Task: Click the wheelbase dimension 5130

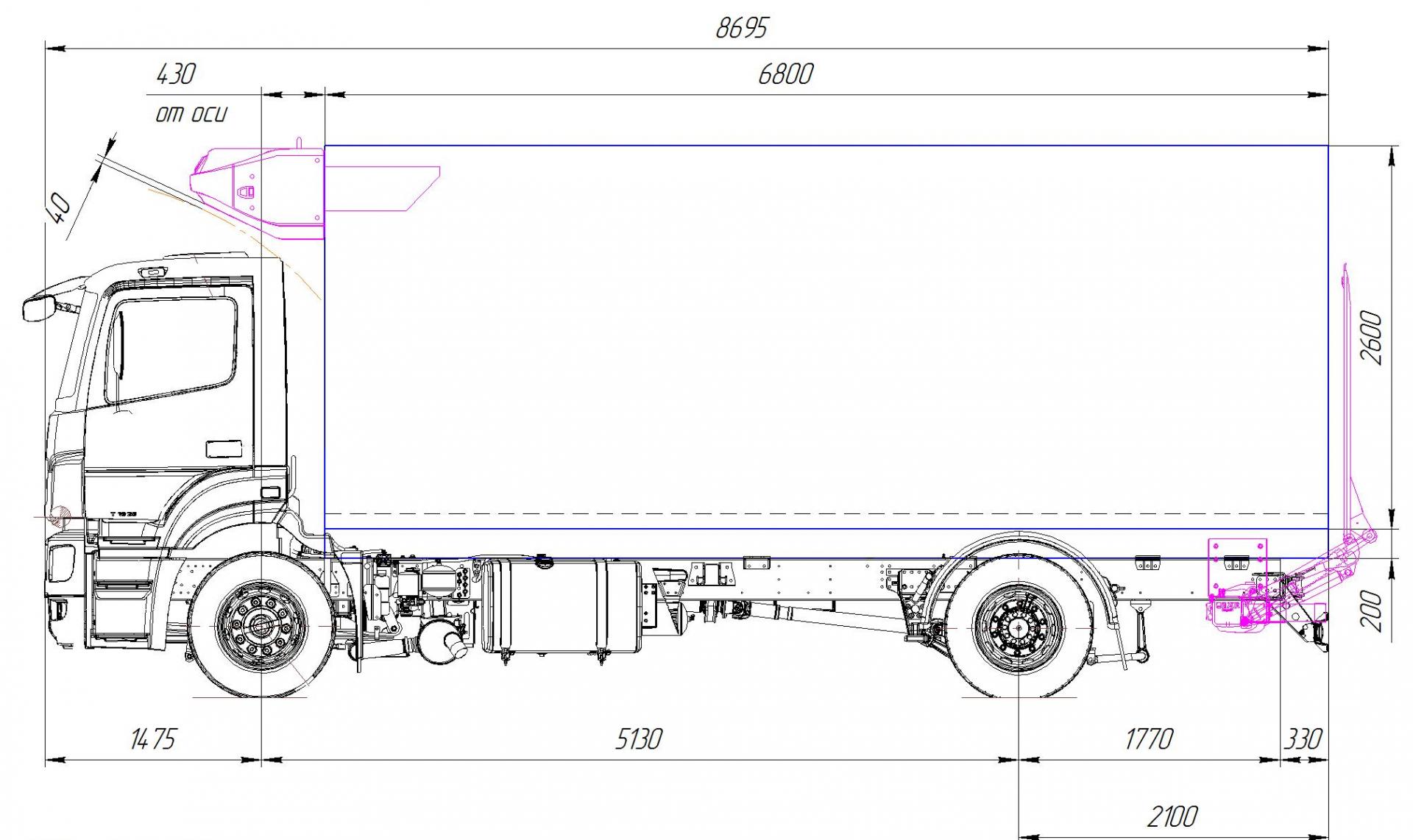Action: tap(639, 739)
